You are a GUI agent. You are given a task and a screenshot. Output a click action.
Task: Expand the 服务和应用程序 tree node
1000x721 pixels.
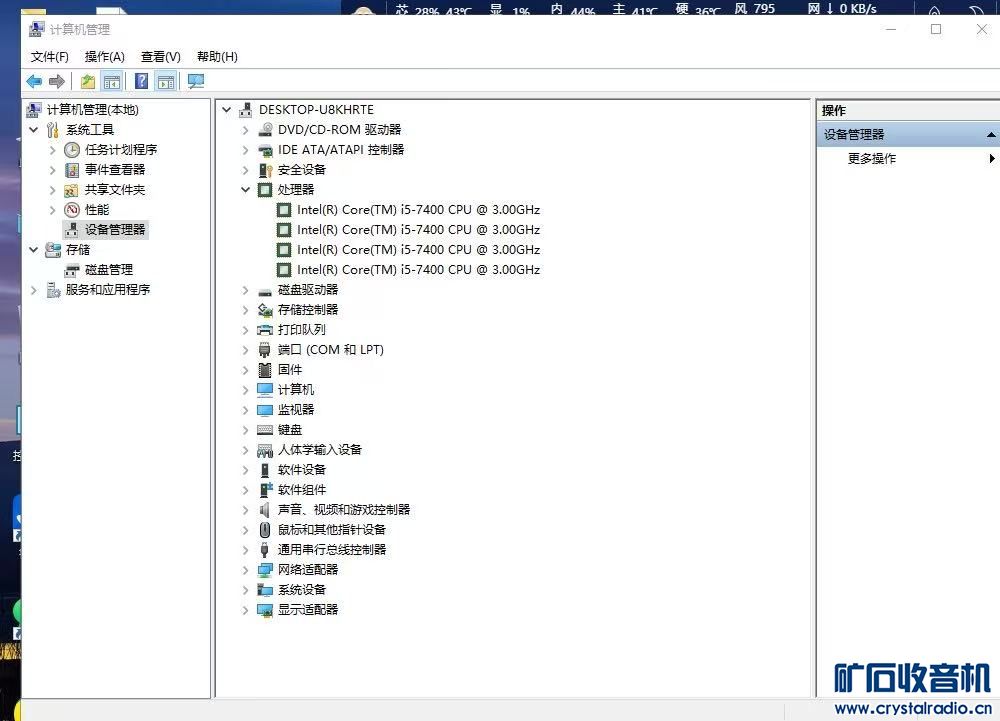tap(34, 290)
